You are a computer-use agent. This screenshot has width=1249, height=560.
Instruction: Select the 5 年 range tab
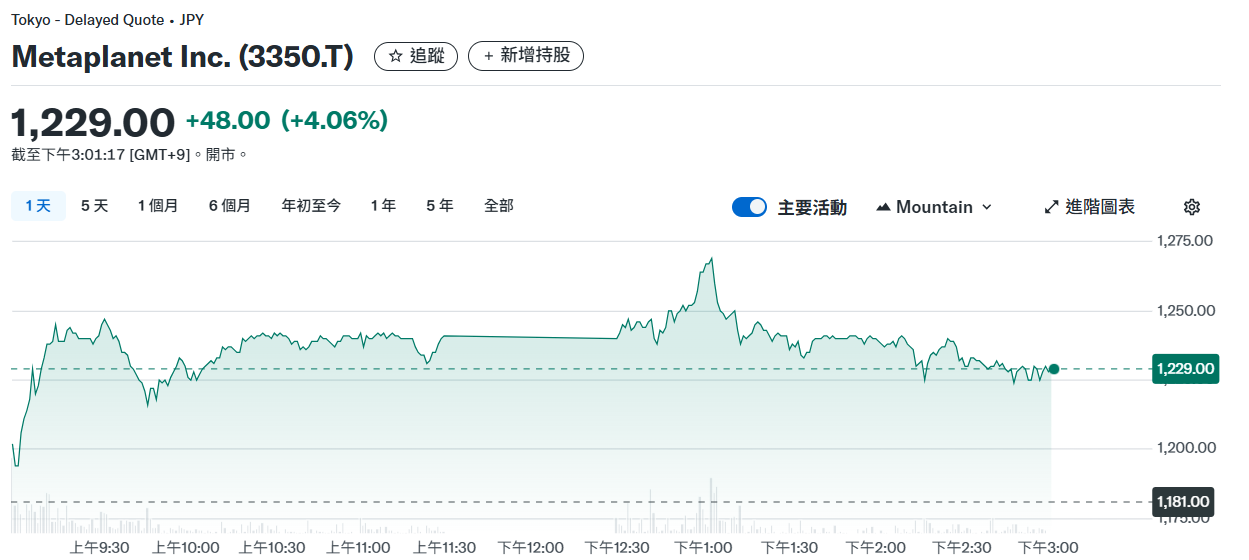pyautogui.click(x=439, y=206)
